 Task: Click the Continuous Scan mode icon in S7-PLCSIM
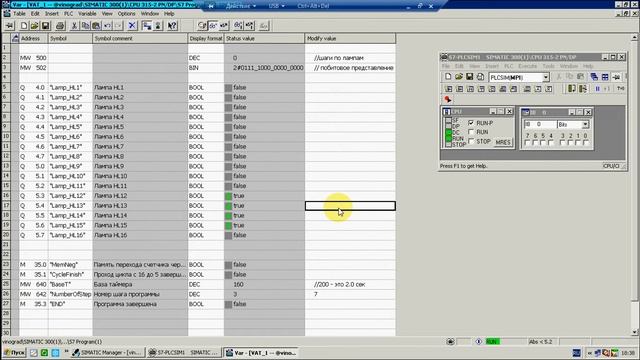point(582,89)
